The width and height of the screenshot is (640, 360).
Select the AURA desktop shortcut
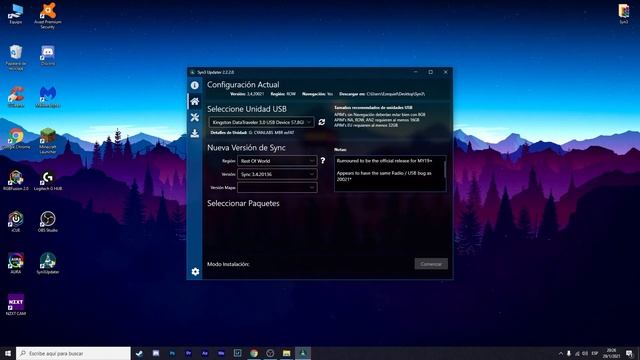pyautogui.click(x=16, y=263)
